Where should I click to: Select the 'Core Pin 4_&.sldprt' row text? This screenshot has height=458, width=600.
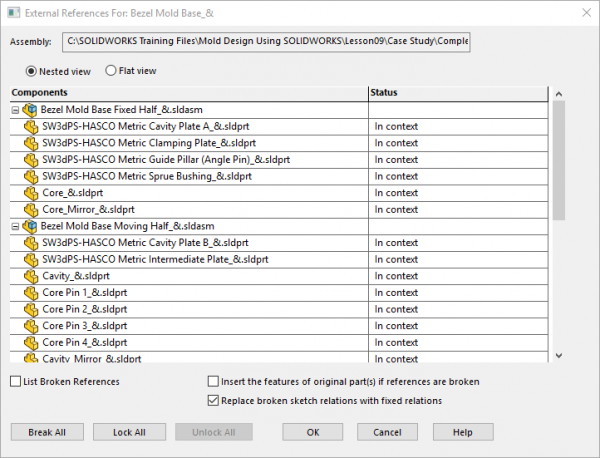pyautogui.click(x=85, y=342)
